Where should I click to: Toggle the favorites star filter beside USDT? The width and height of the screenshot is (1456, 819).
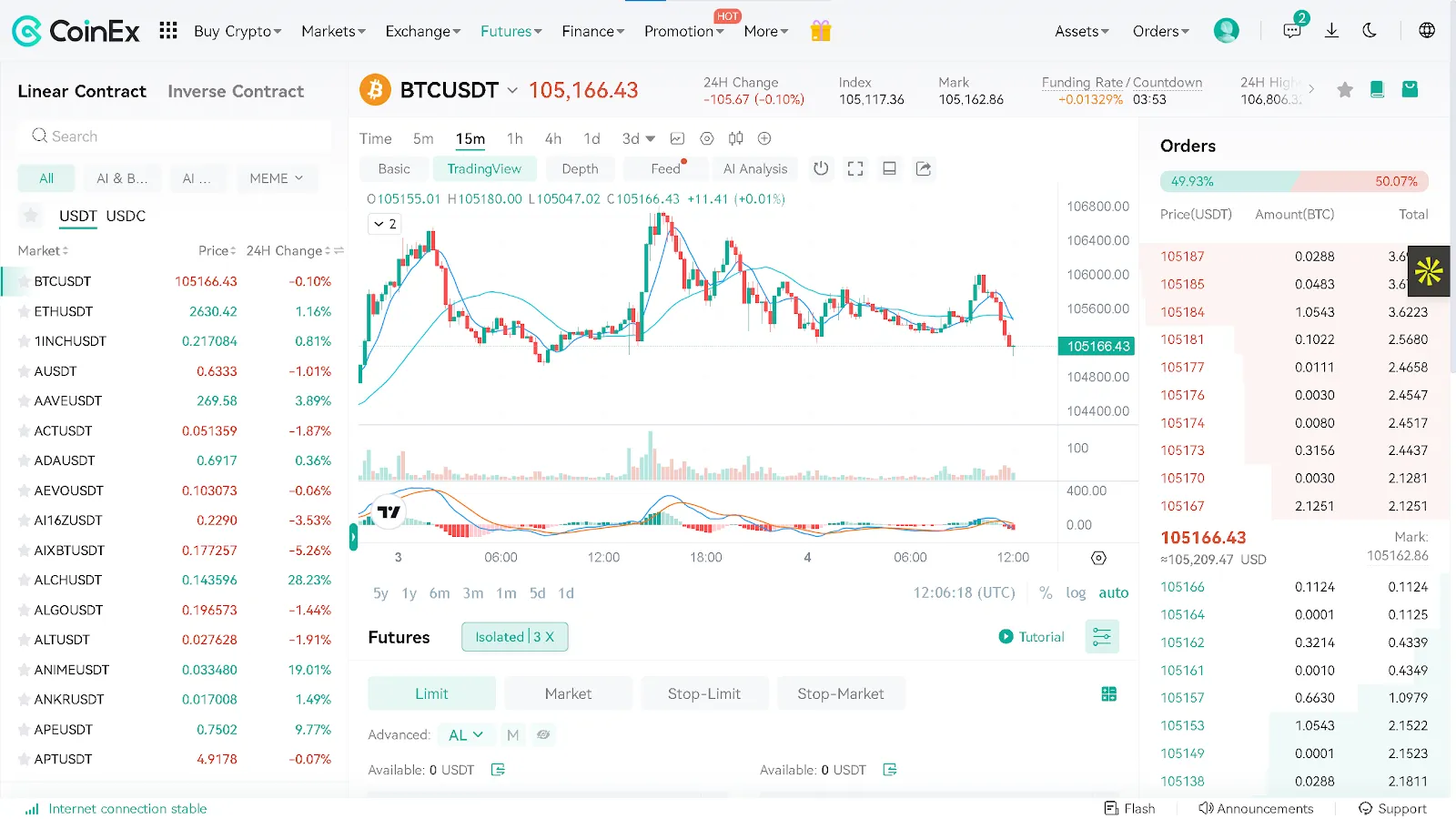pos(31,216)
